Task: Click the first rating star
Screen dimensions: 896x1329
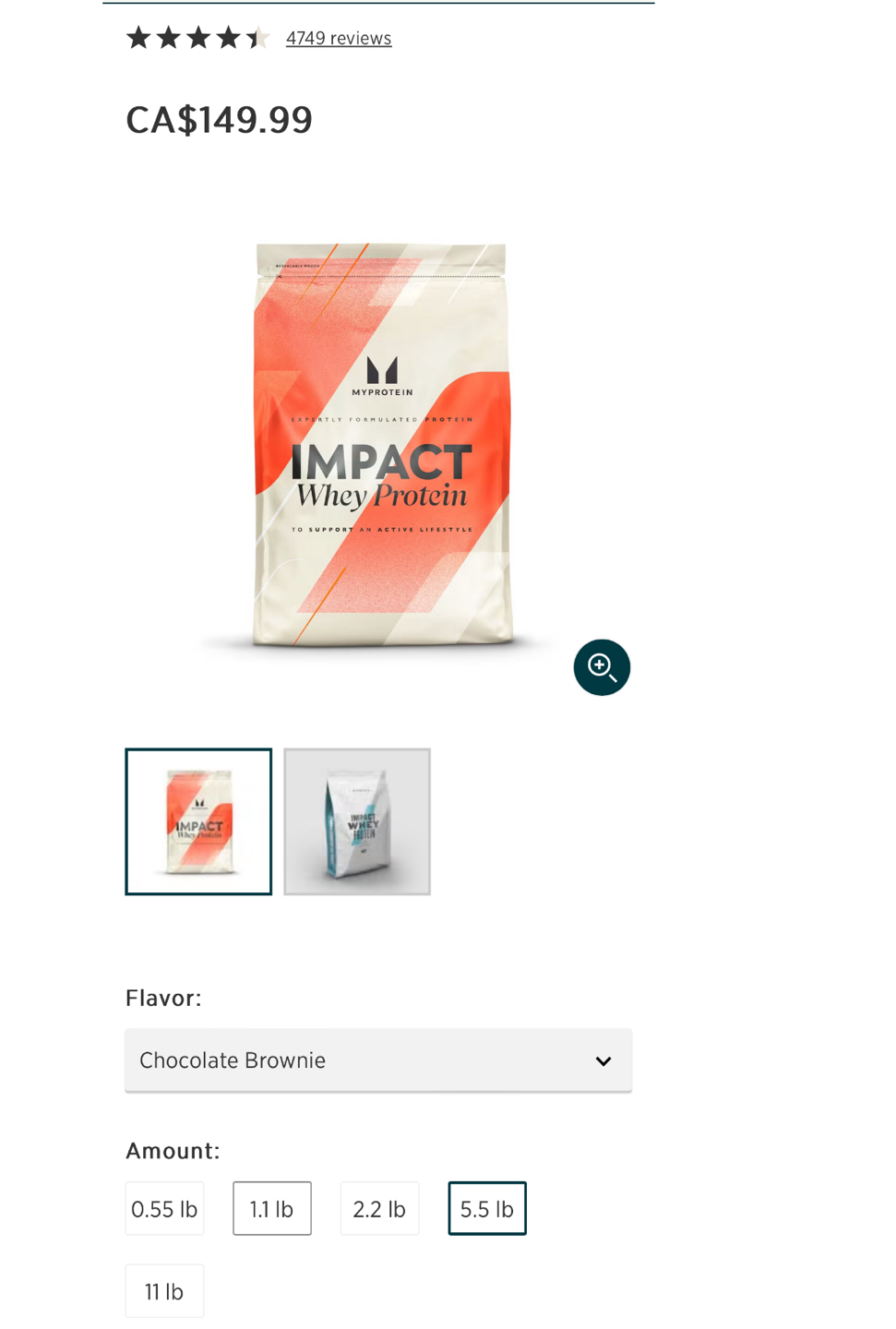Action: (138, 38)
